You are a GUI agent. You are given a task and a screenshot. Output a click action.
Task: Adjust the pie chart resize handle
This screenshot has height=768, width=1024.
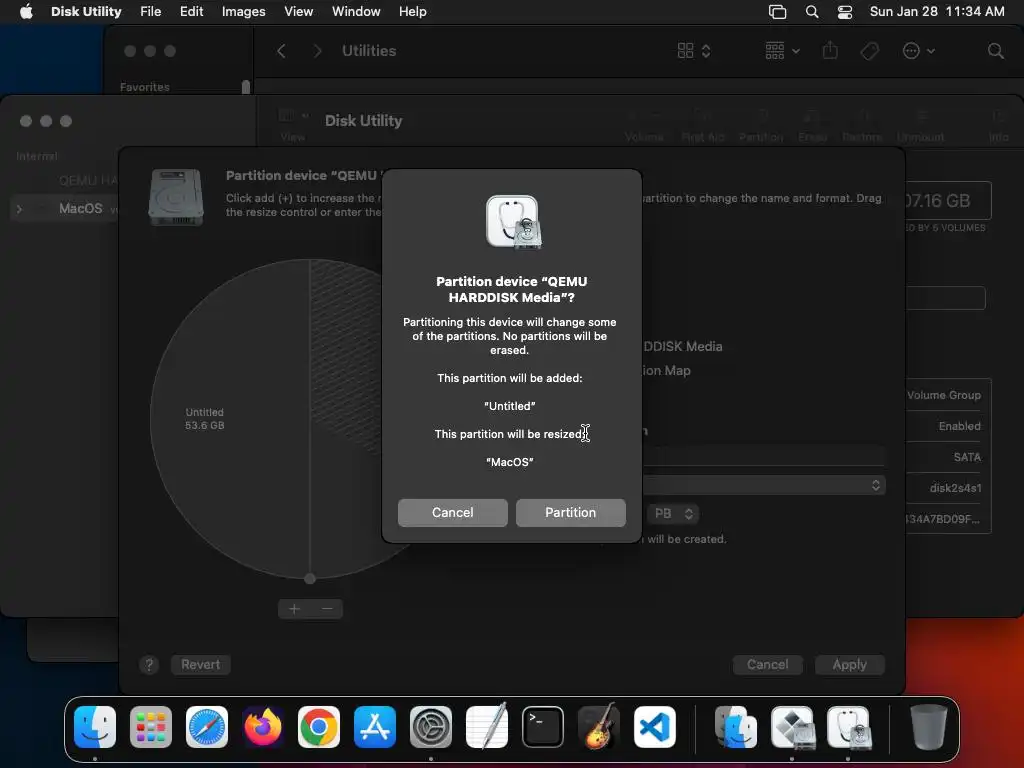click(x=310, y=579)
